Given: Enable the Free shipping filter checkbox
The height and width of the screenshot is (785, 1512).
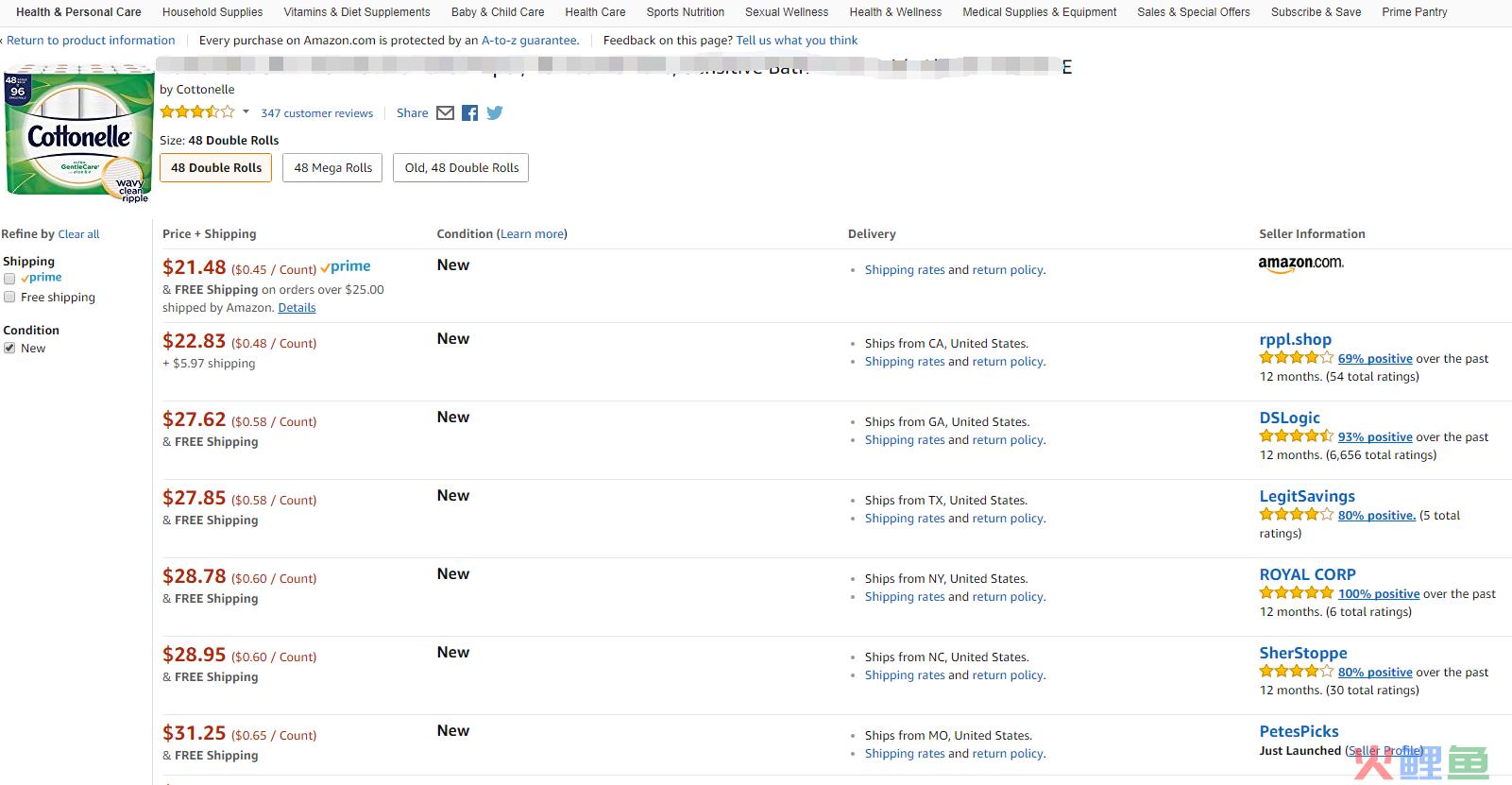Looking at the screenshot, I should pyautogui.click(x=9, y=297).
